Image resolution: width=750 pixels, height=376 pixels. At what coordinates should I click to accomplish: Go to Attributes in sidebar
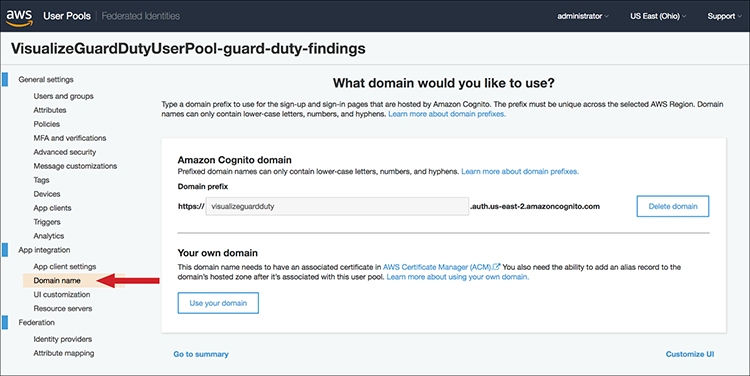point(50,110)
